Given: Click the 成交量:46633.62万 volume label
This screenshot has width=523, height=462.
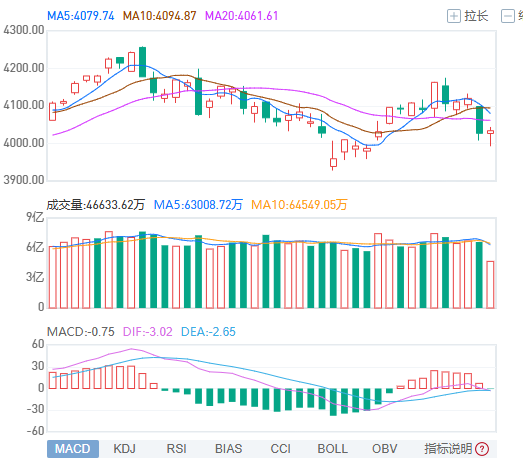Looking at the screenshot, I should [96, 204].
